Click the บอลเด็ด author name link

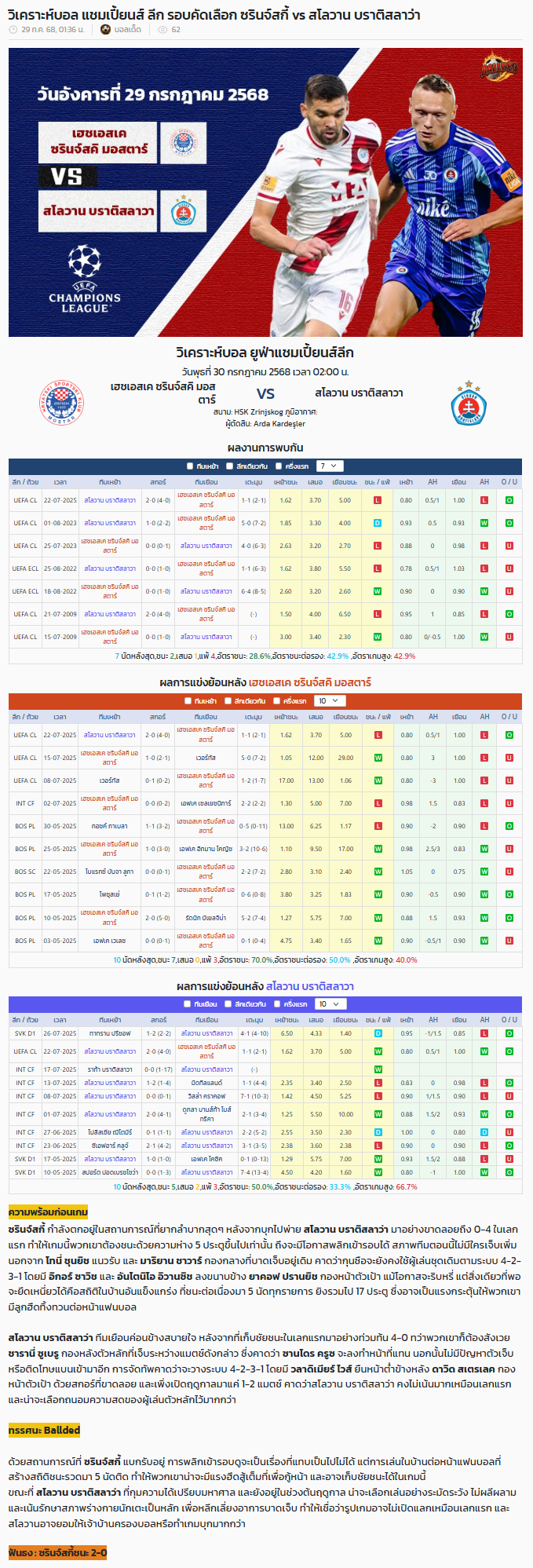click(127, 30)
